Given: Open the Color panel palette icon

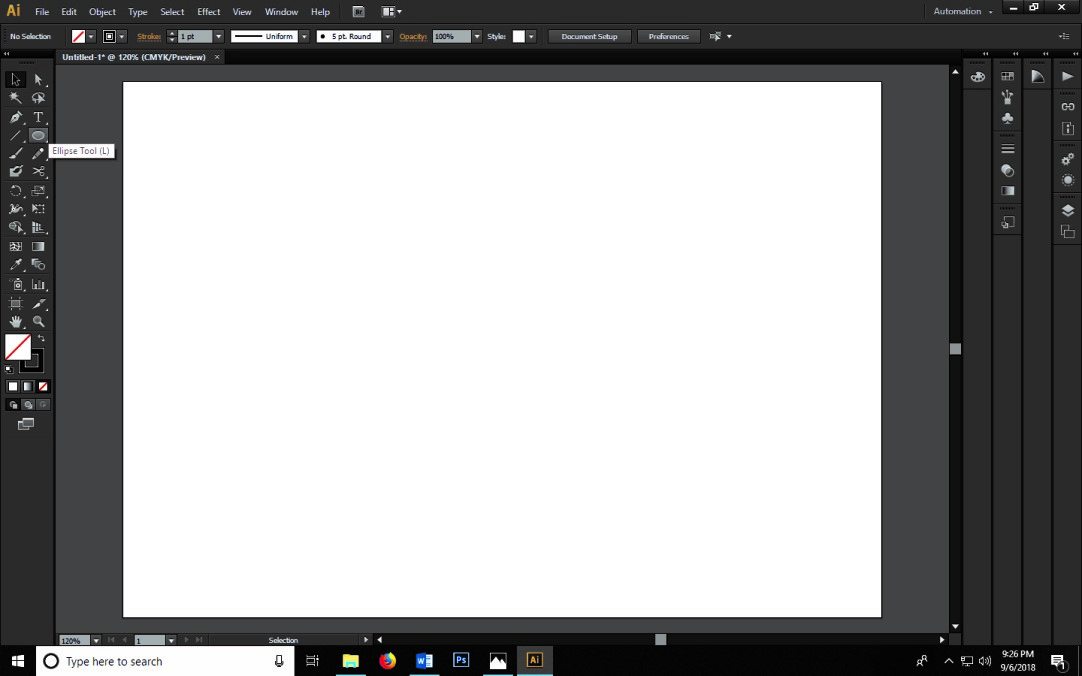Looking at the screenshot, I should (x=978, y=77).
